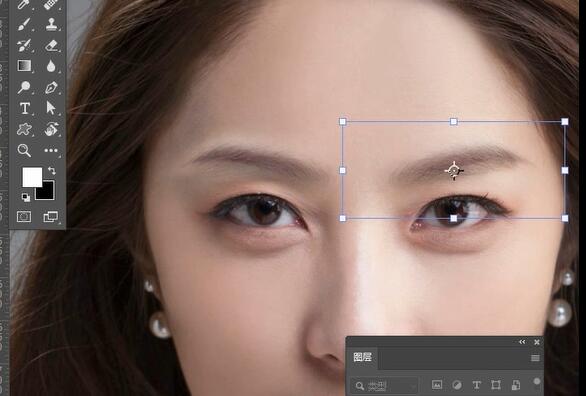This screenshot has width=586, height=396.
Task: Select the Pen tool
Action: tap(51, 87)
